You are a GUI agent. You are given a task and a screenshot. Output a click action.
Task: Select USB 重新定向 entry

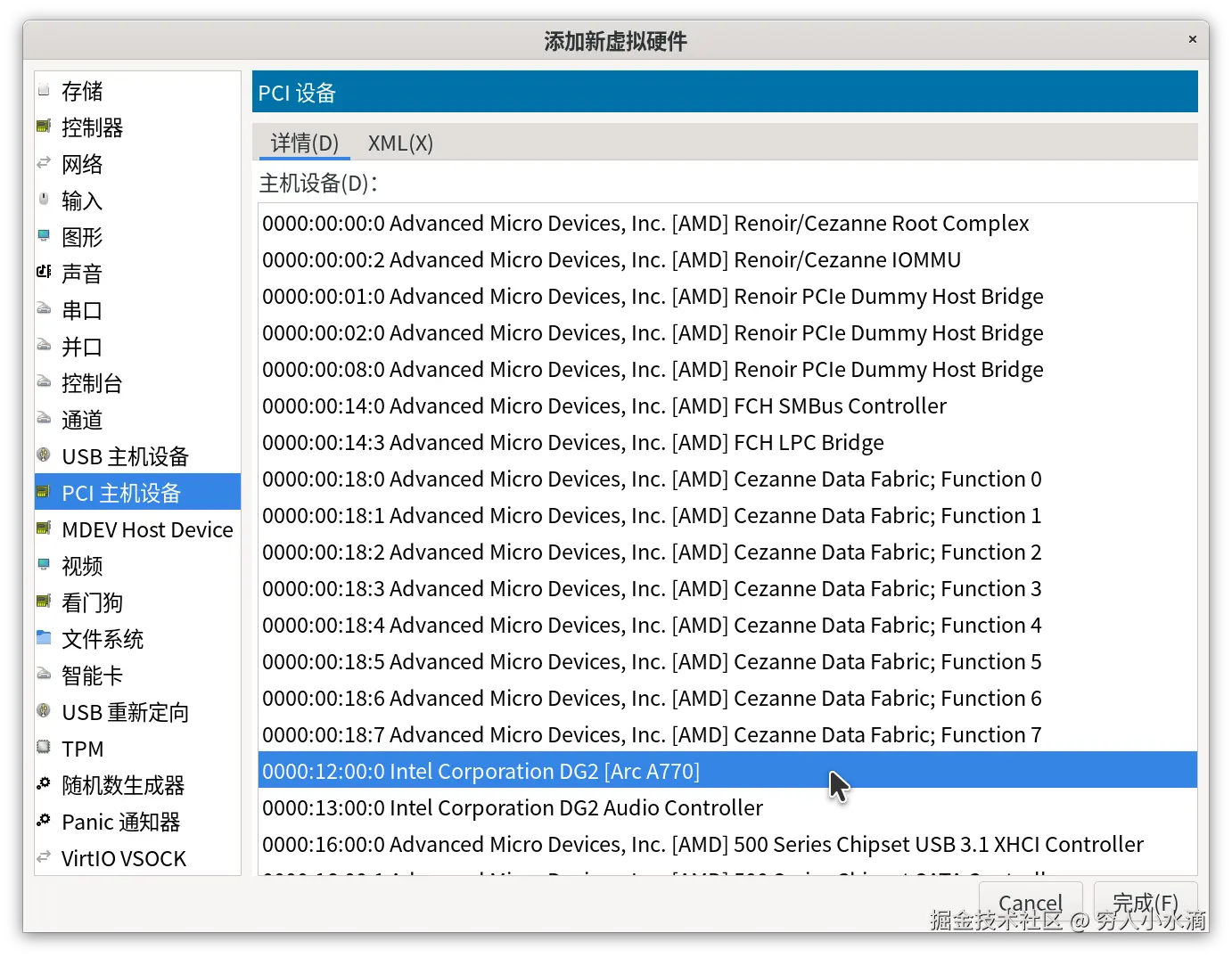tap(137, 712)
